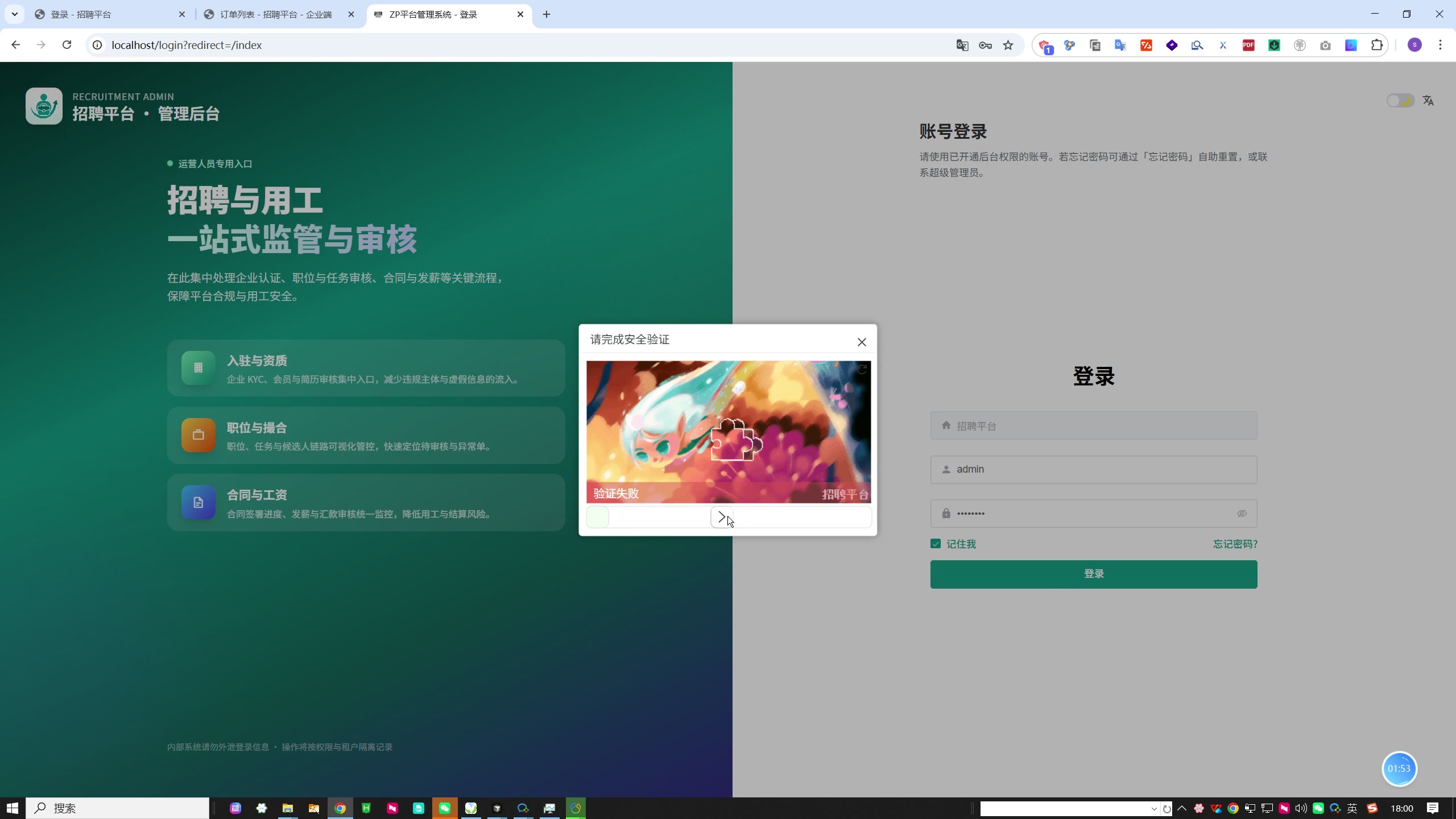This screenshot has height=819, width=1456.
Task: Open the Windows Start menu
Action: (13, 808)
